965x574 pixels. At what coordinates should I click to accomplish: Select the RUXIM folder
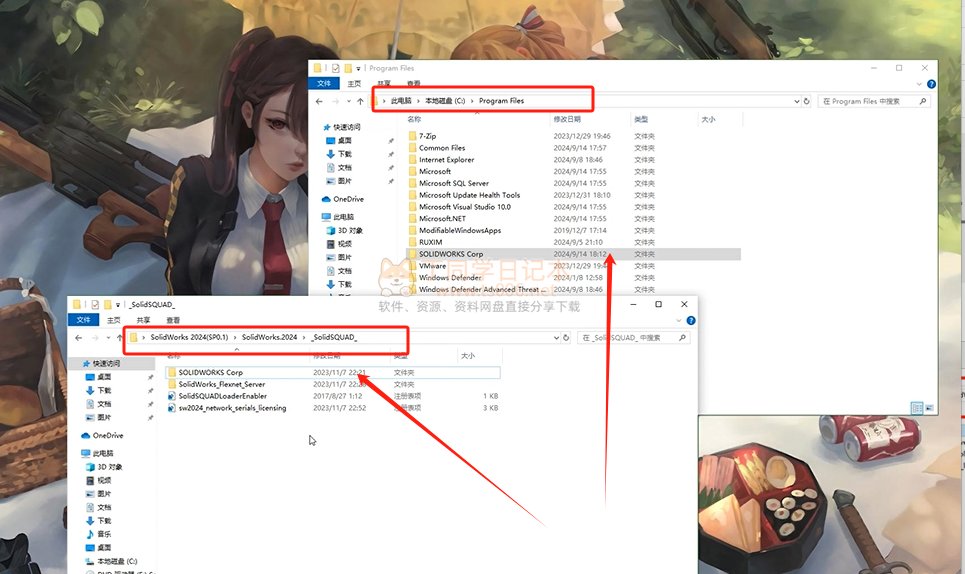click(430, 242)
